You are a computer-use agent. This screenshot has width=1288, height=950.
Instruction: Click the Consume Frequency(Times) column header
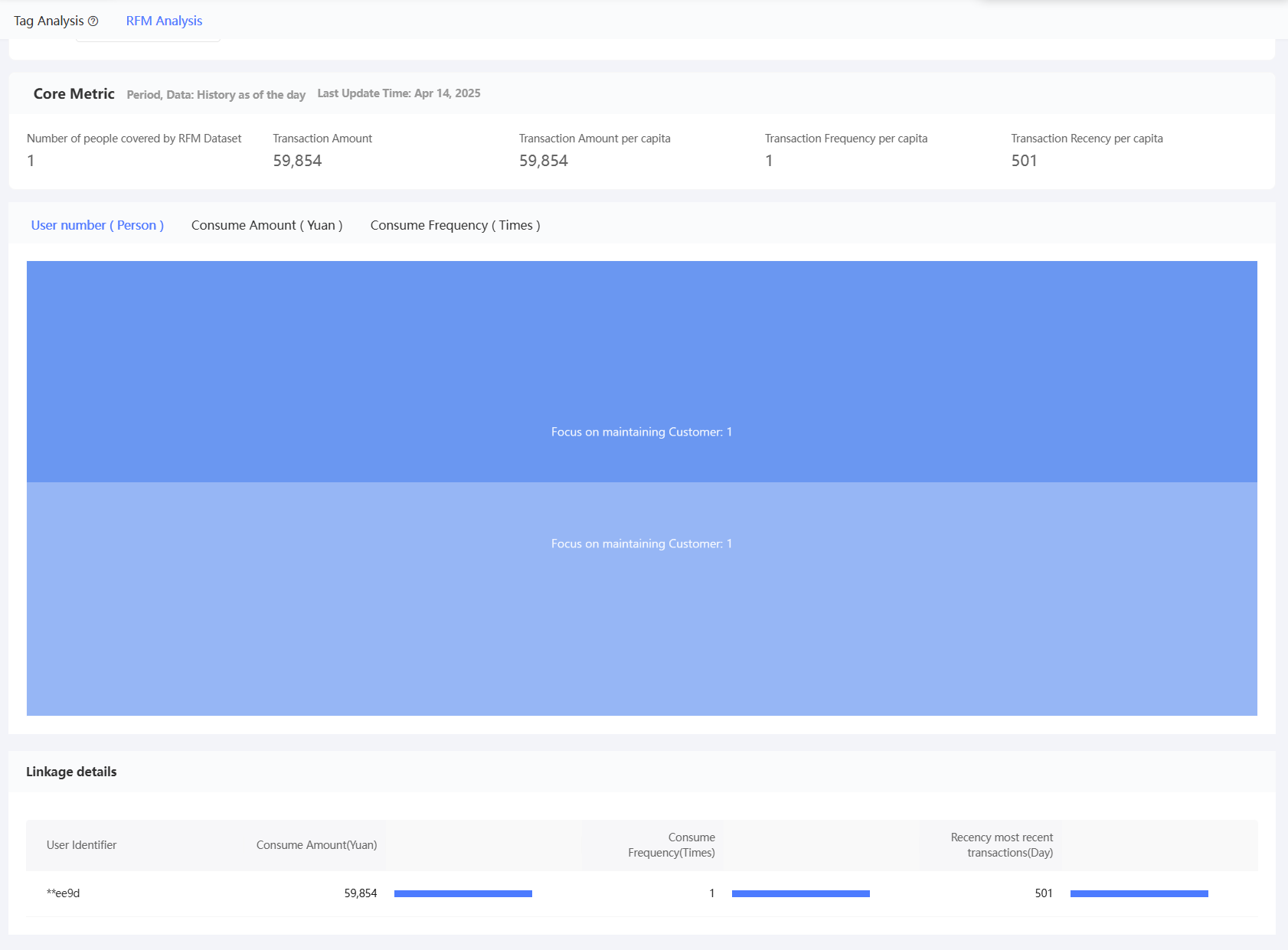tap(672, 845)
